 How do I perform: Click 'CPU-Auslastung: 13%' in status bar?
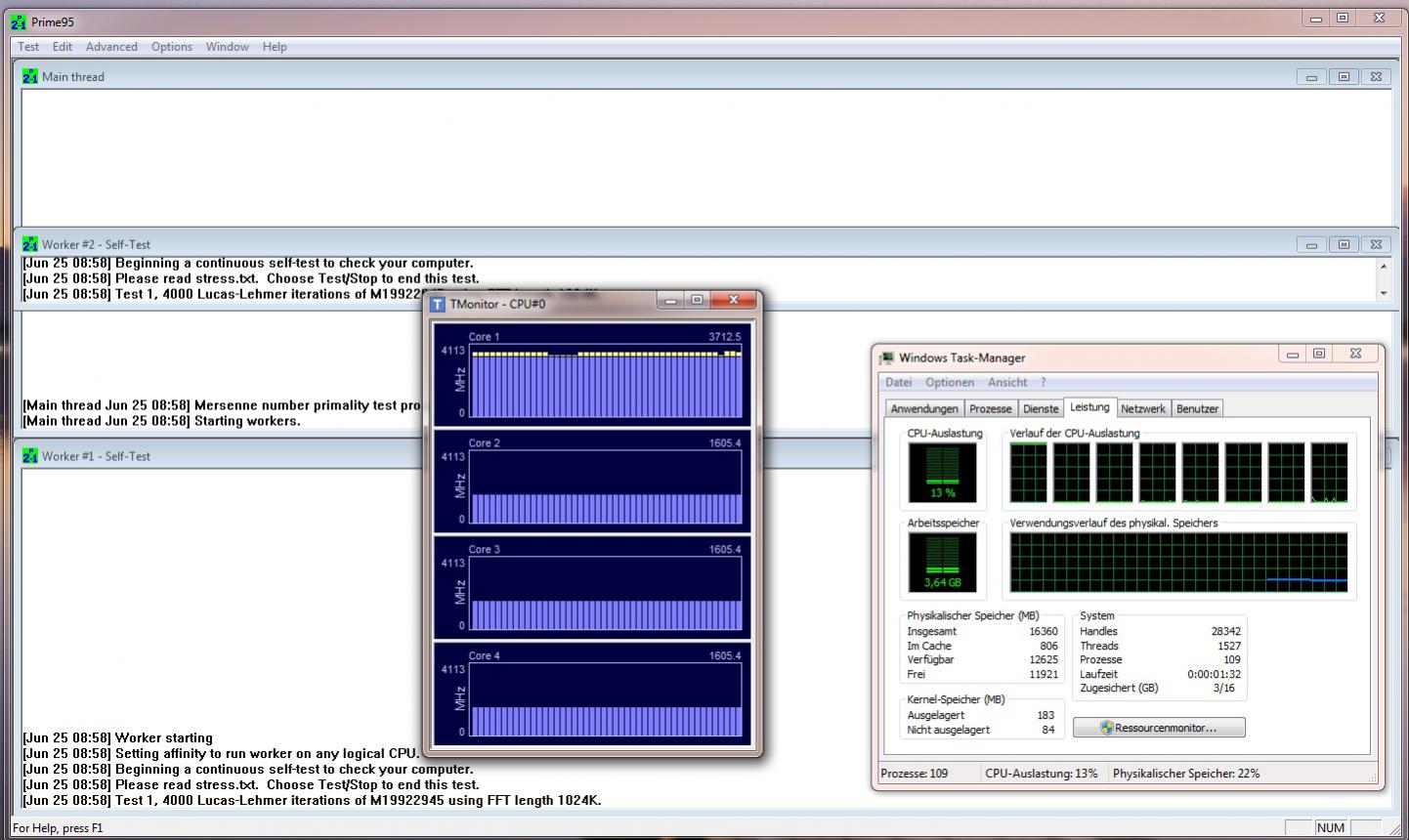pos(1042,774)
